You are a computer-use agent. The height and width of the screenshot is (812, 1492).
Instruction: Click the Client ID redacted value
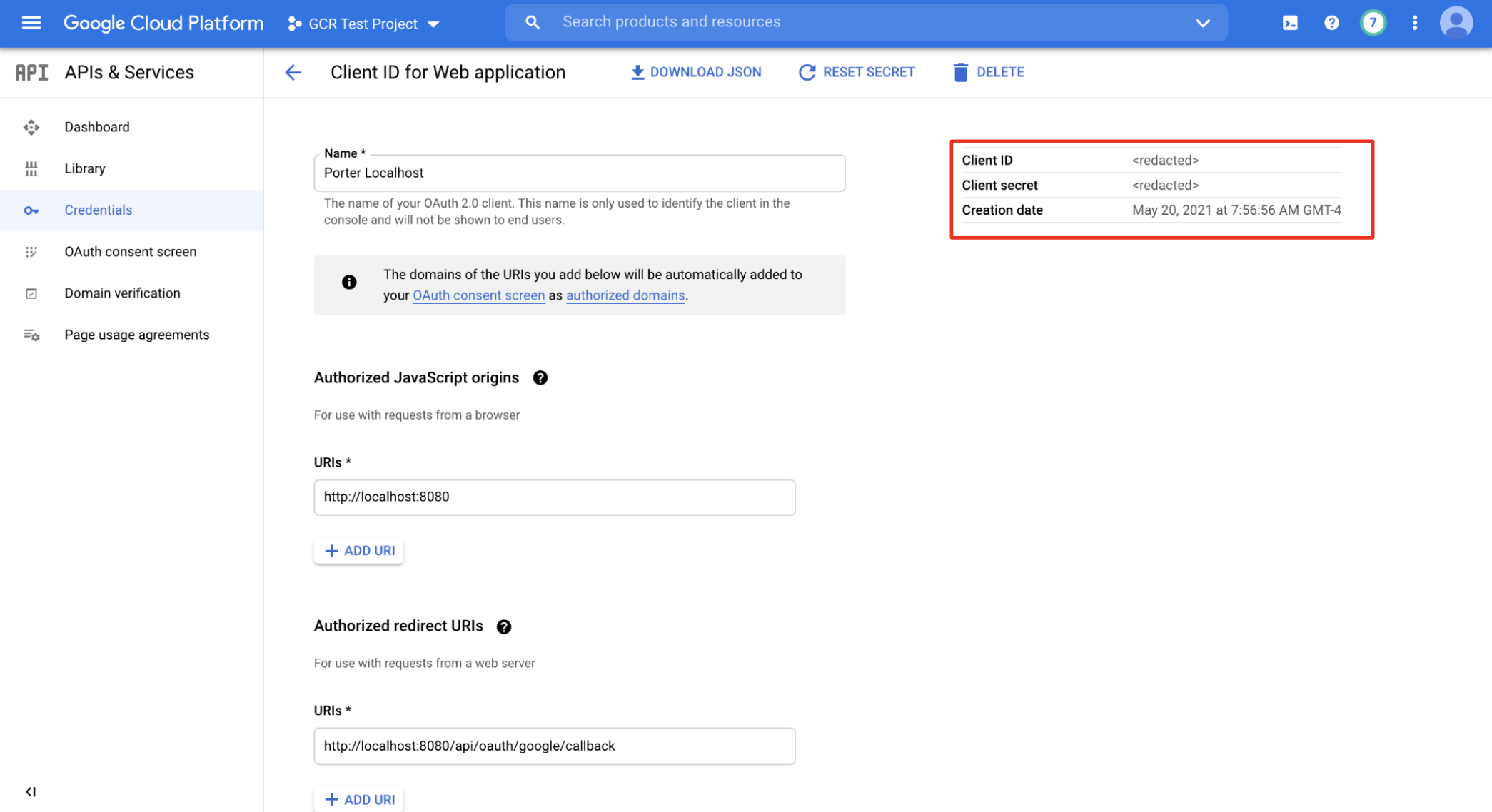click(1165, 161)
